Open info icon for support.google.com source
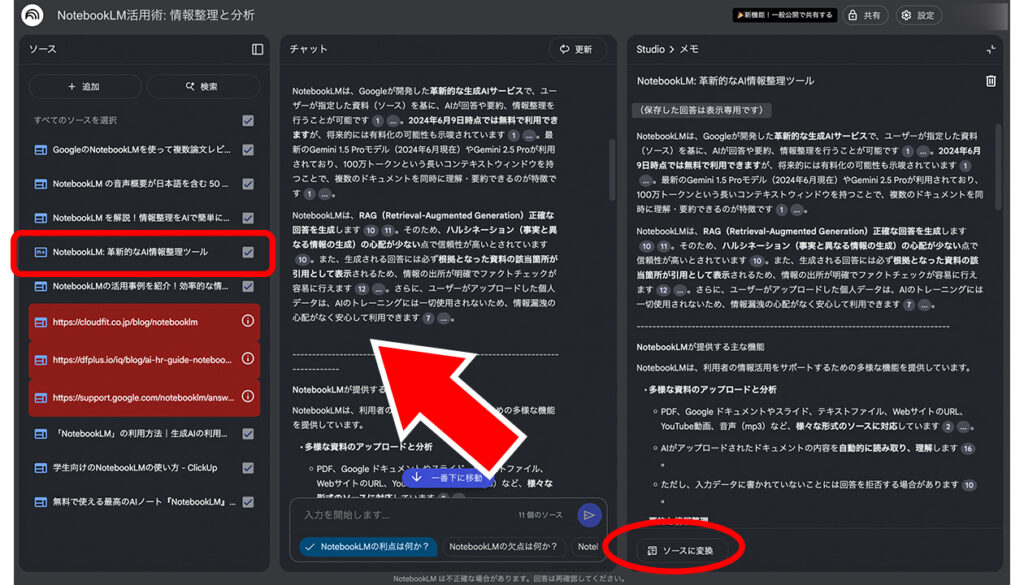 pyautogui.click(x=248, y=396)
